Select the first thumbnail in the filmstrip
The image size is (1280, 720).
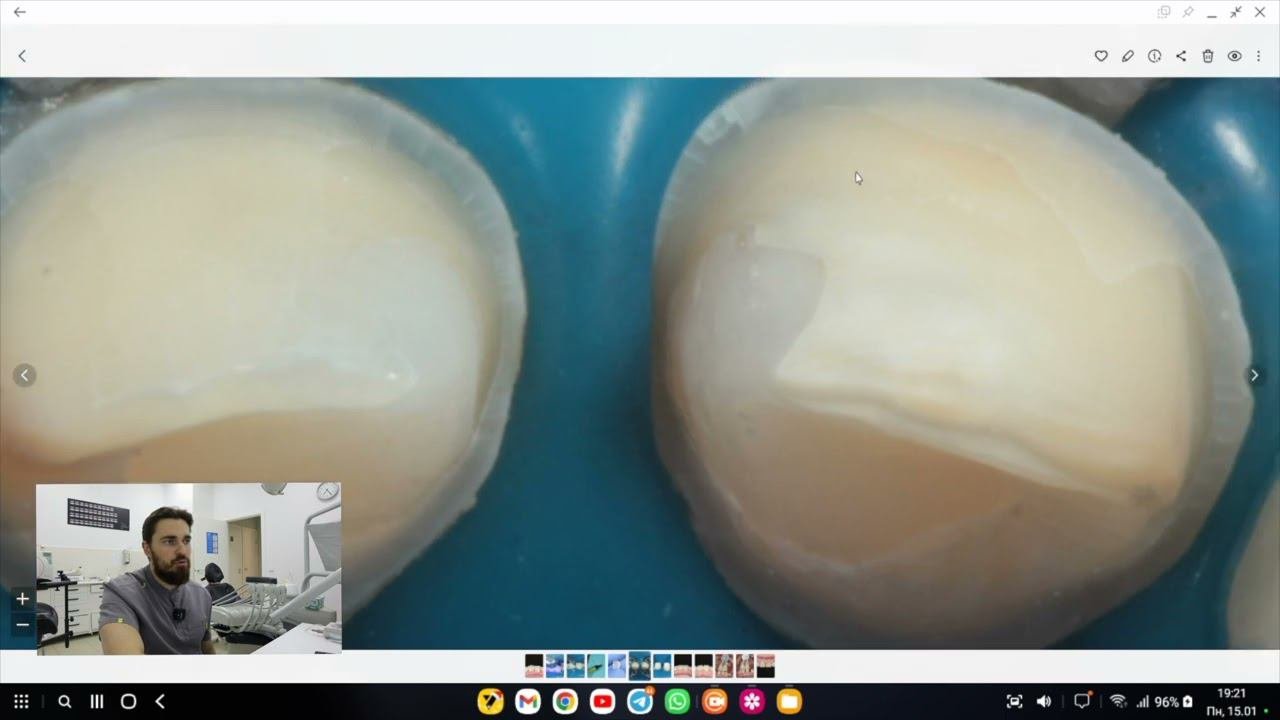tap(534, 666)
